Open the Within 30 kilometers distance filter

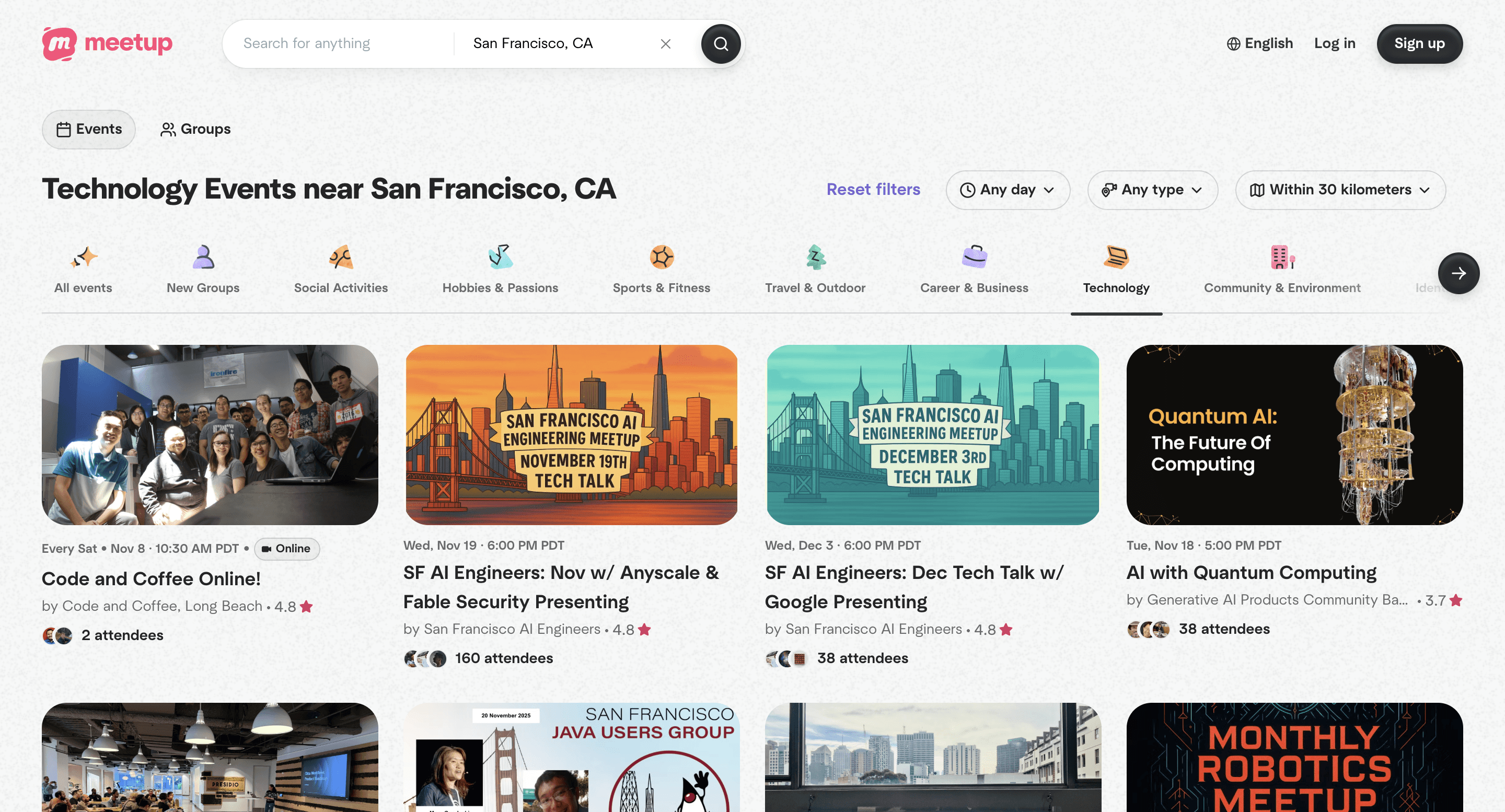1340,190
